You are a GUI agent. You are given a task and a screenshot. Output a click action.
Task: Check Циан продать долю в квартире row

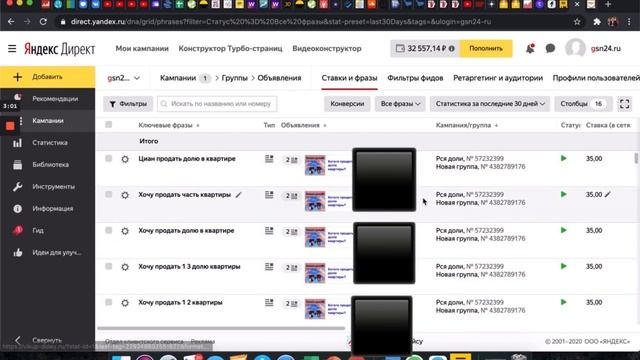[109, 158]
